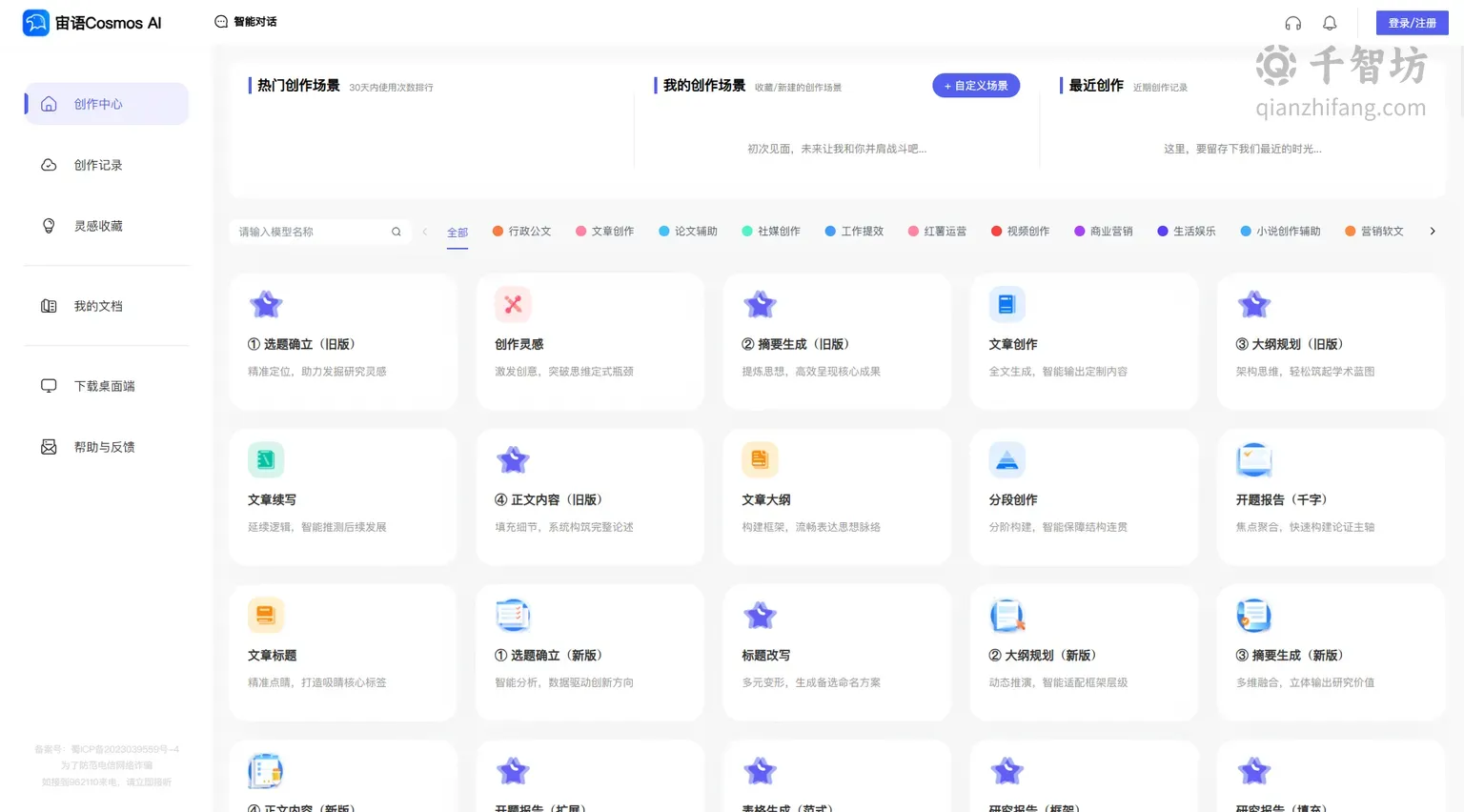
Task: Click the 自定义场景 button
Action: pos(976,86)
